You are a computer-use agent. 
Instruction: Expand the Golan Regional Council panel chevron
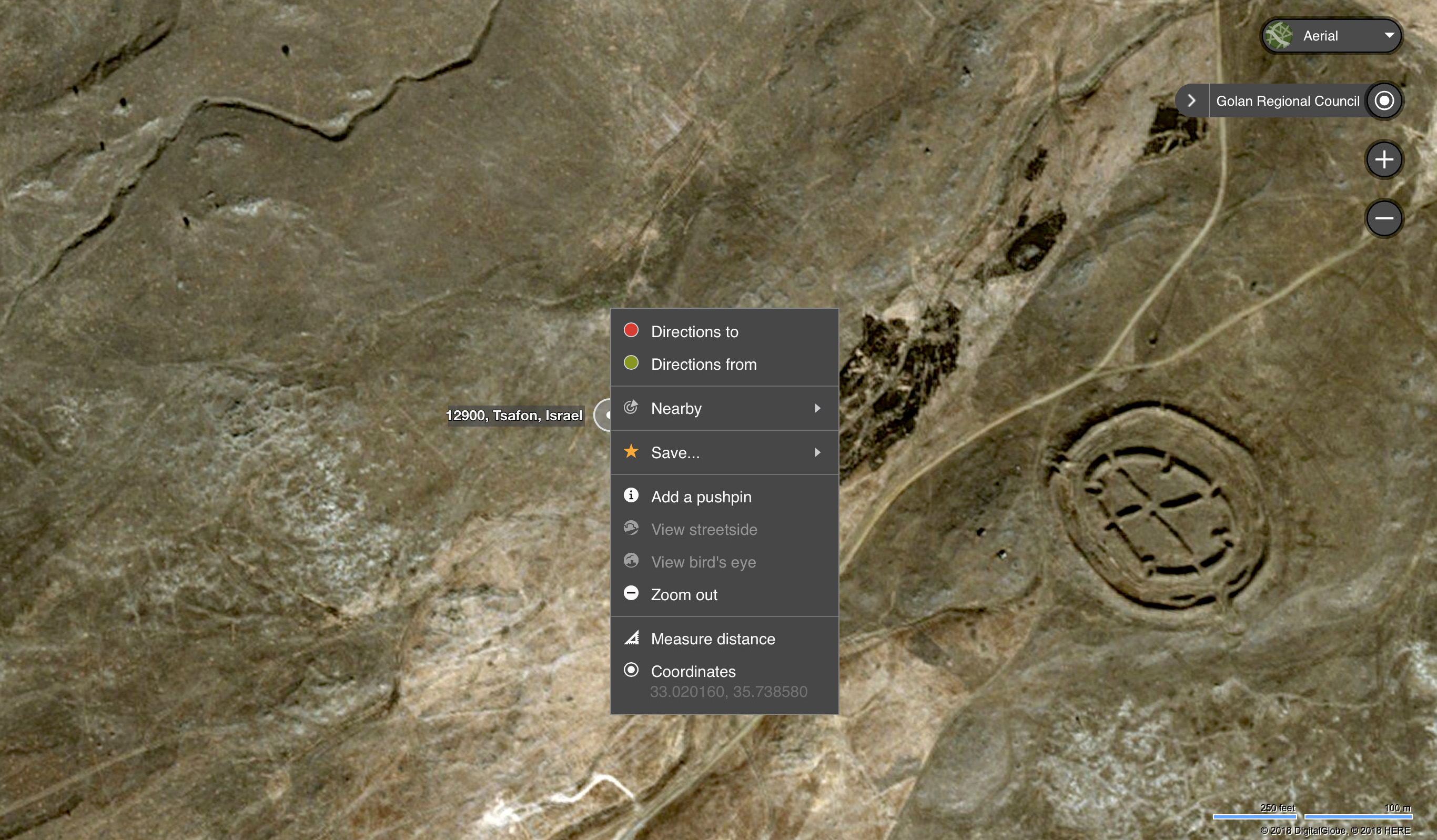1191,101
